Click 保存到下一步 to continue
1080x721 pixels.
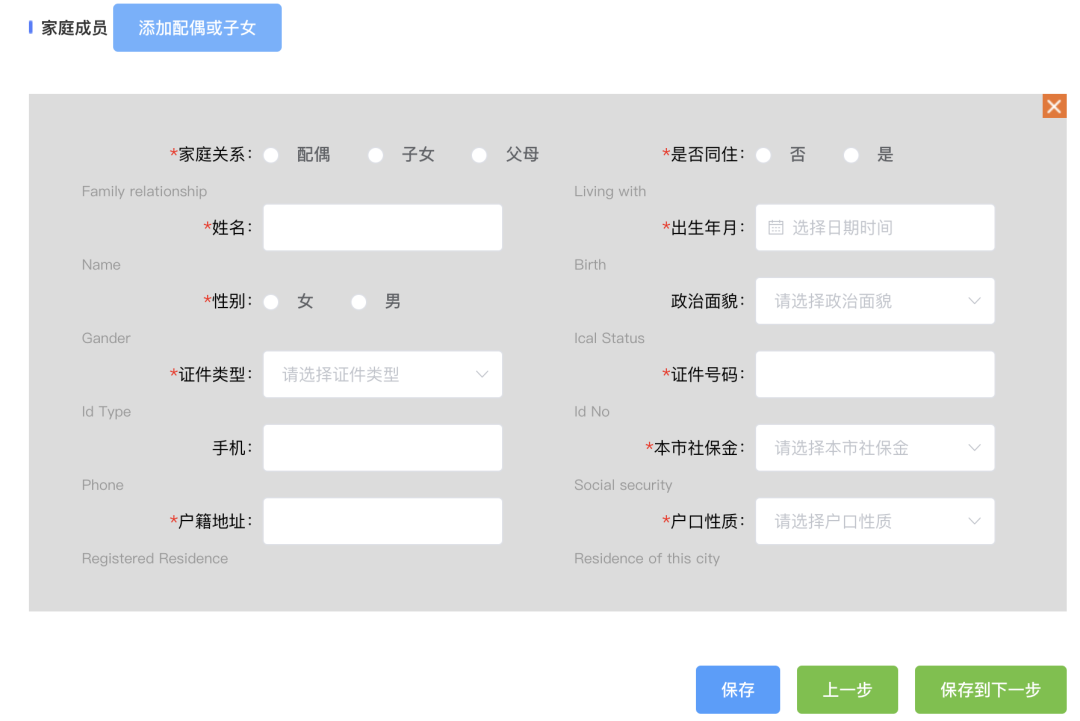[990, 690]
